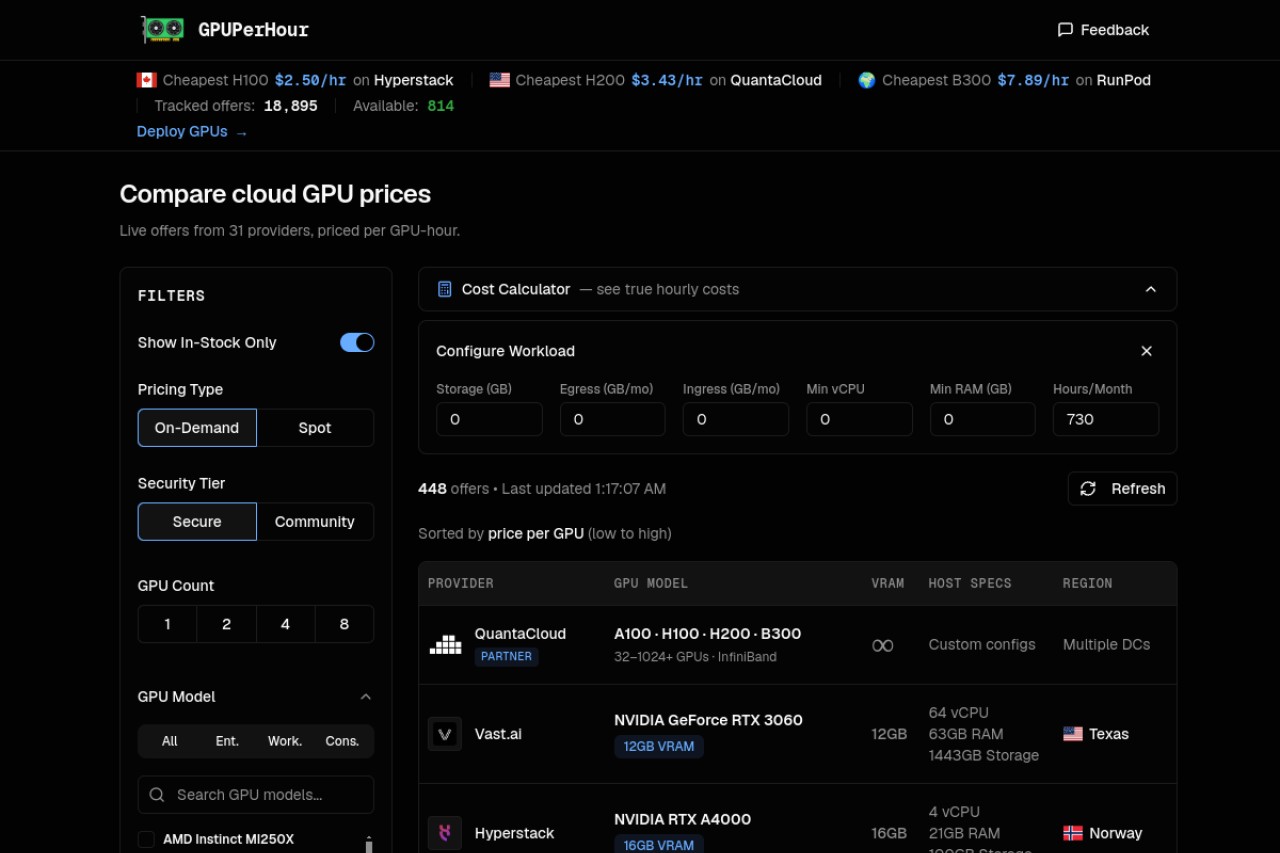Click the Hyperstack provider logo

coord(445,833)
